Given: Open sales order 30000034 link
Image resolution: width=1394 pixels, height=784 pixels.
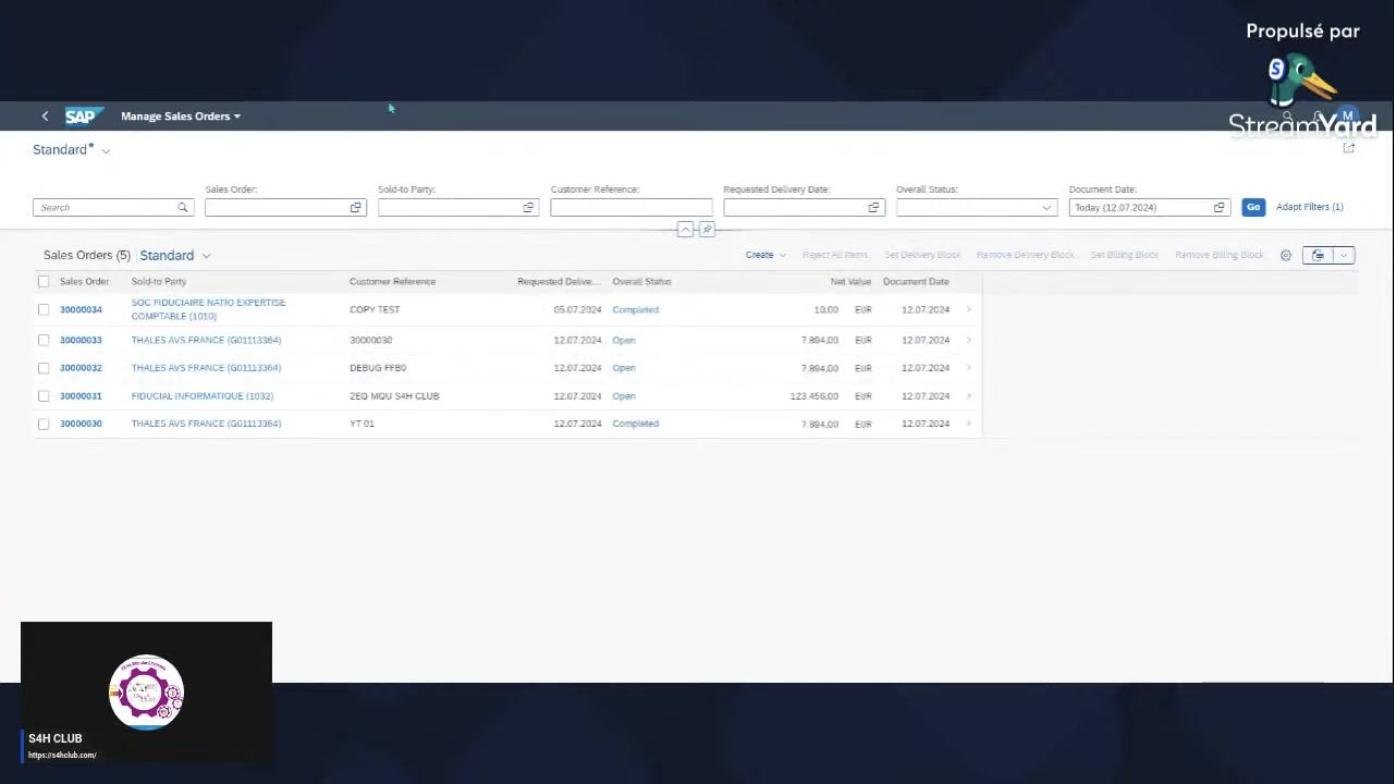Looking at the screenshot, I should (81, 310).
